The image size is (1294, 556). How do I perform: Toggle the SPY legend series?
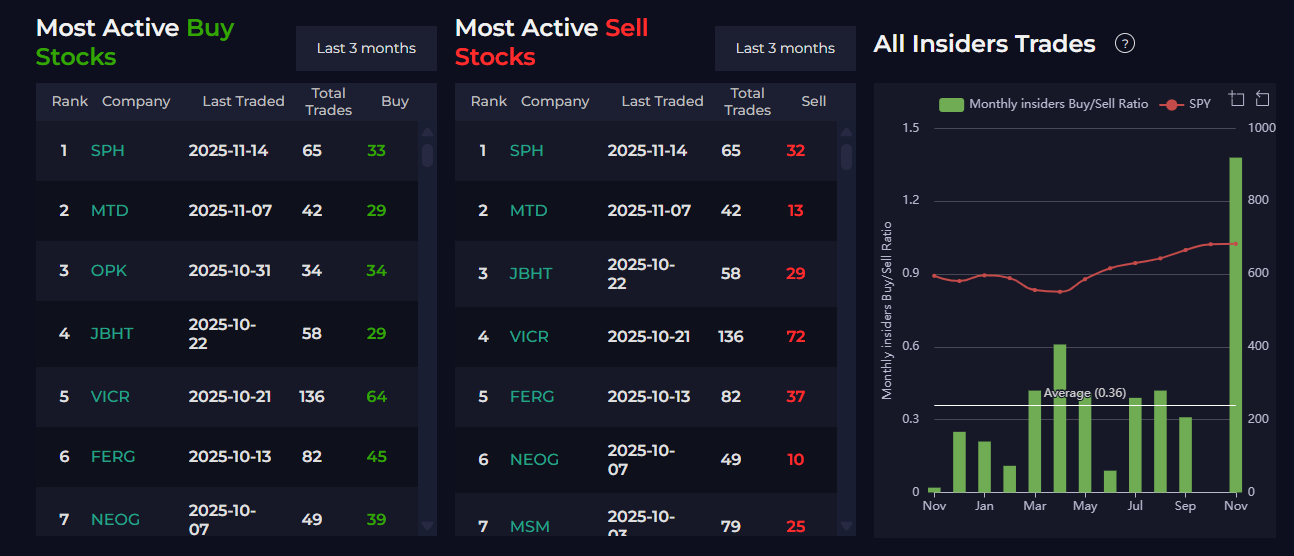1185,104
